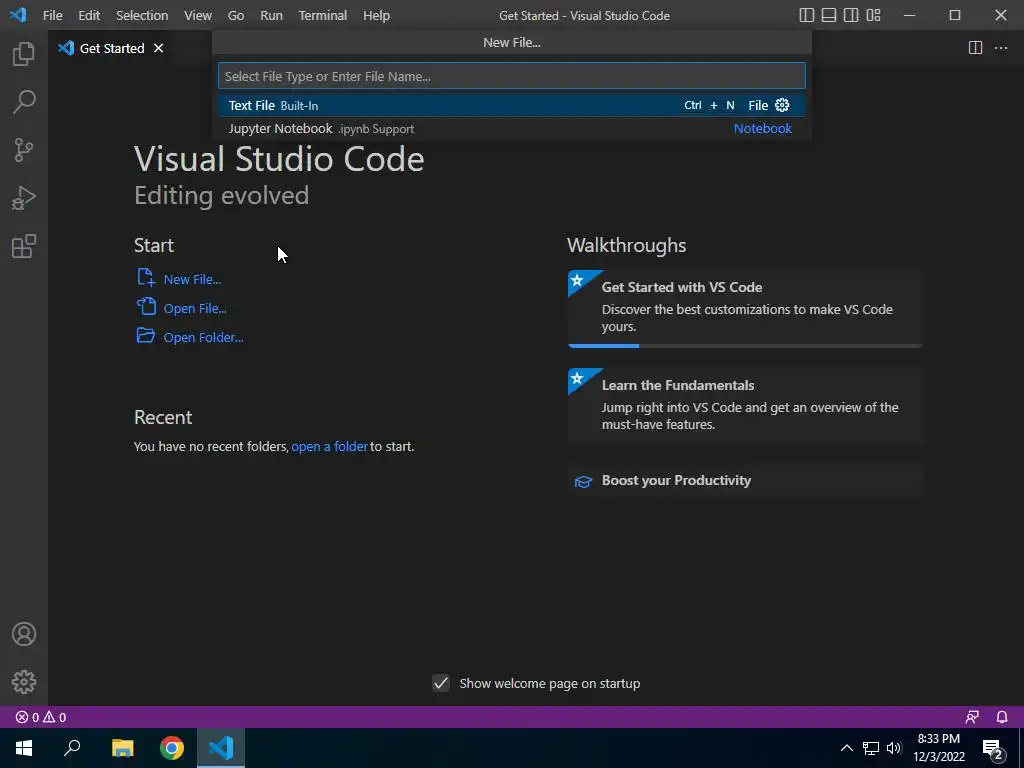The width and height of the screenshot is (1024, 768).
Task: Open the Terminal menu
Action: tap(323, 15)
